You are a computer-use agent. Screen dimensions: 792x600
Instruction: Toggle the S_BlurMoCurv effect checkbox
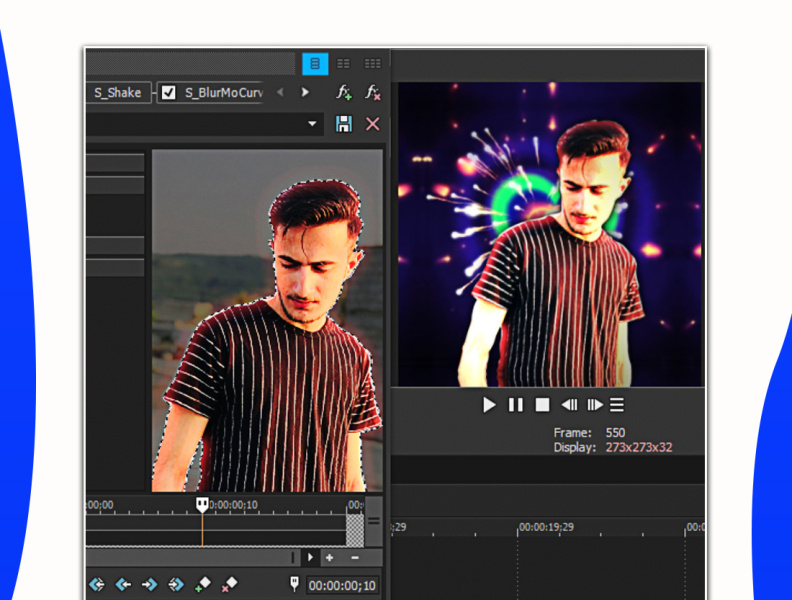[x=168, y=92]
